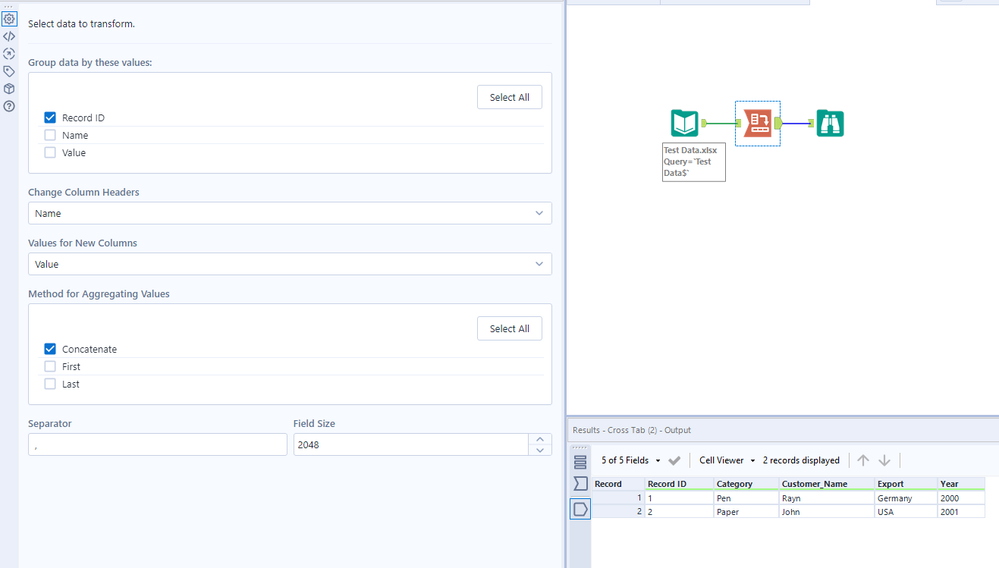Select the Browse binoculars tool on canvas
Screen dimensions: 999x568
pos(830,123)
